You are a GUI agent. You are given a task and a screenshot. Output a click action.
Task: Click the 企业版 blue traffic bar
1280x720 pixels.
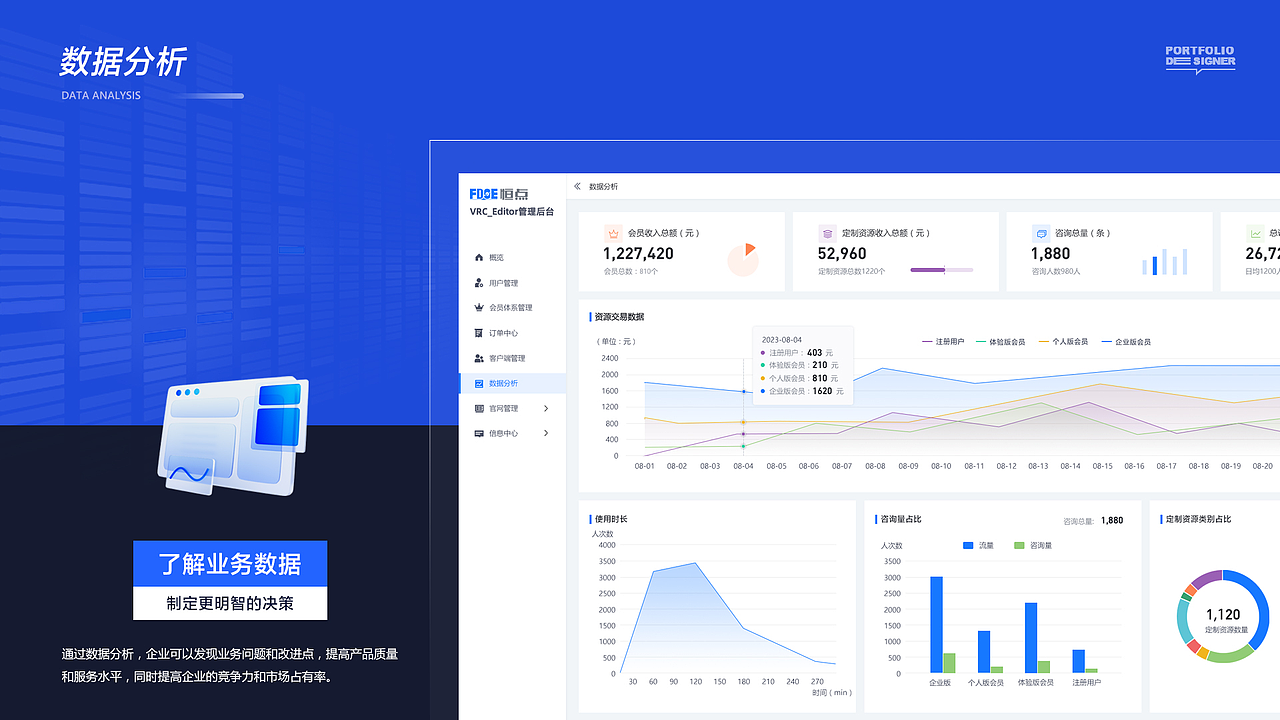[936, 625]
